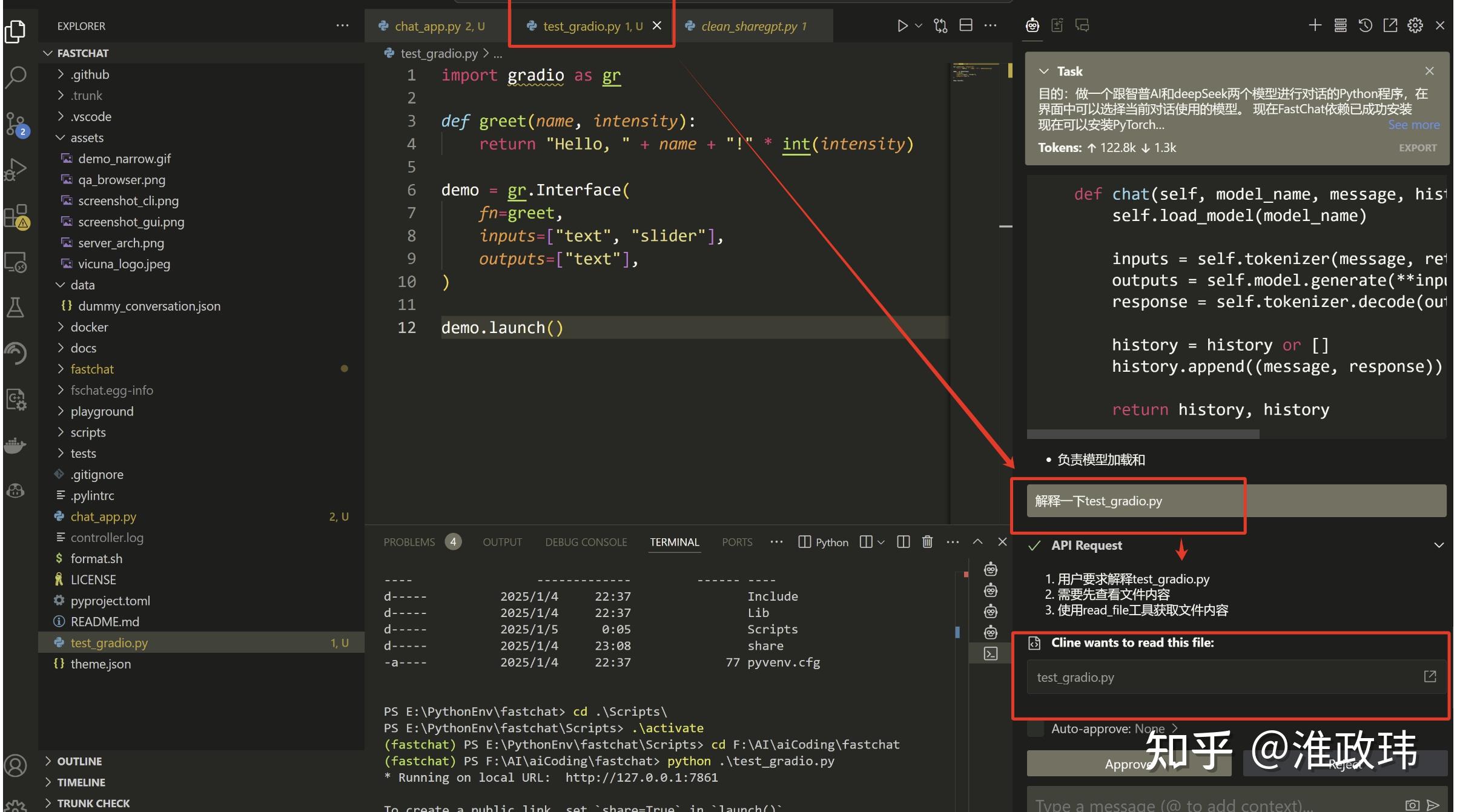Viewport: 1457px width, 812px height.
Task: Open the Docker extension sidebar icon
Action: coord(16,445)
